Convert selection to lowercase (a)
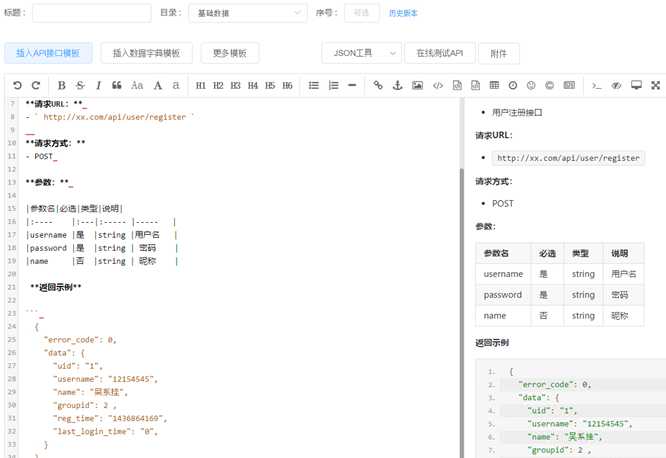Viewport: 666px width, 458px height. [176, 85]
